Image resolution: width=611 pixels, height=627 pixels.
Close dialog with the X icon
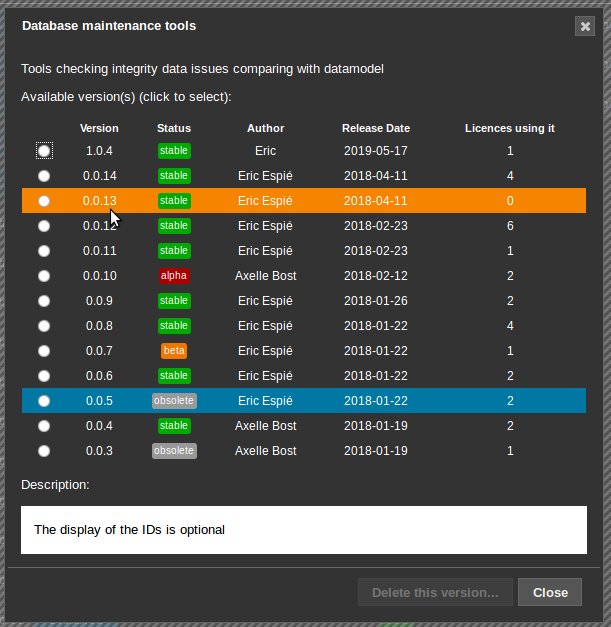585,27
